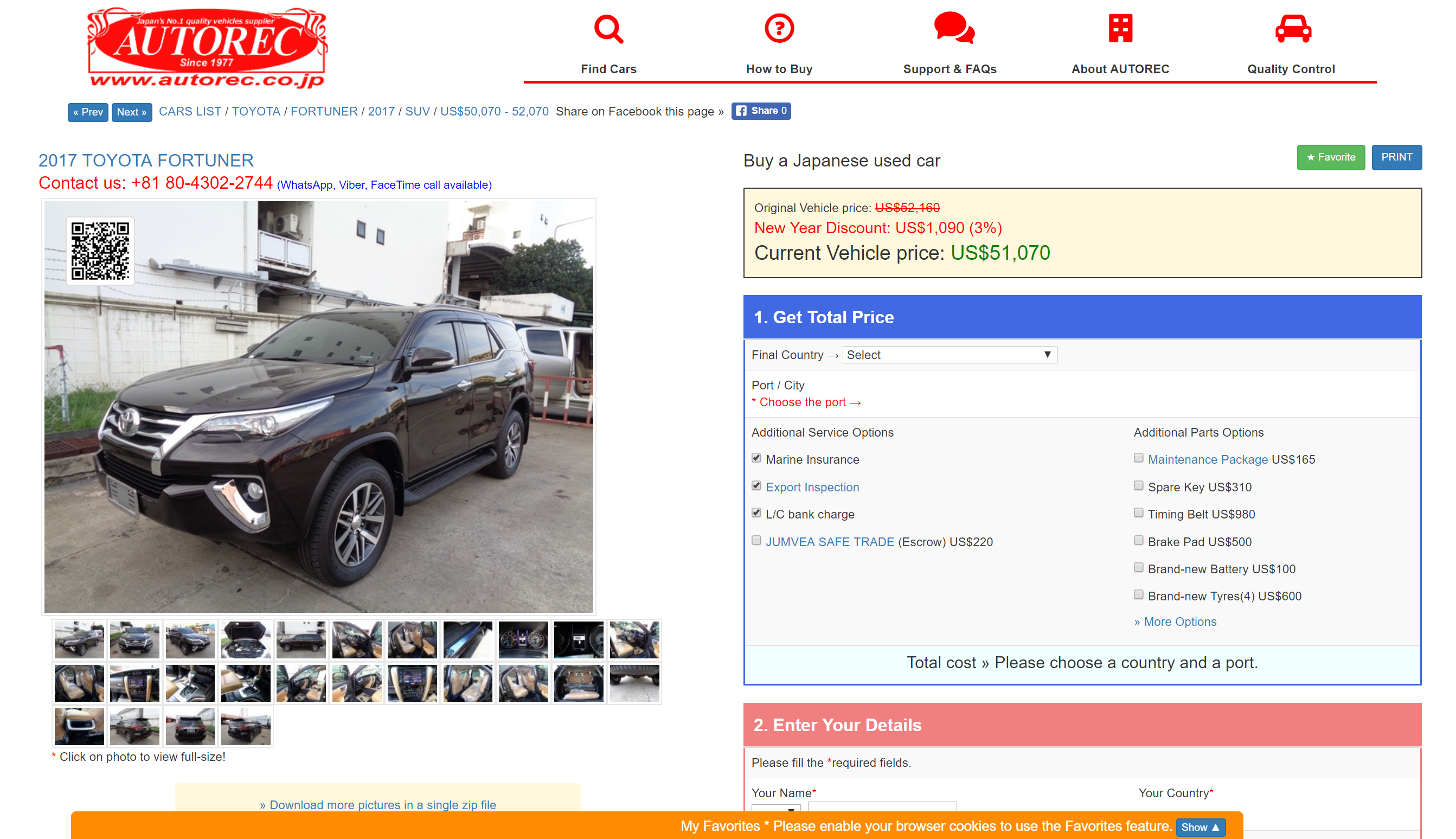Go to next car with Next button
The image size is (1456, 839).
(131, 112)
